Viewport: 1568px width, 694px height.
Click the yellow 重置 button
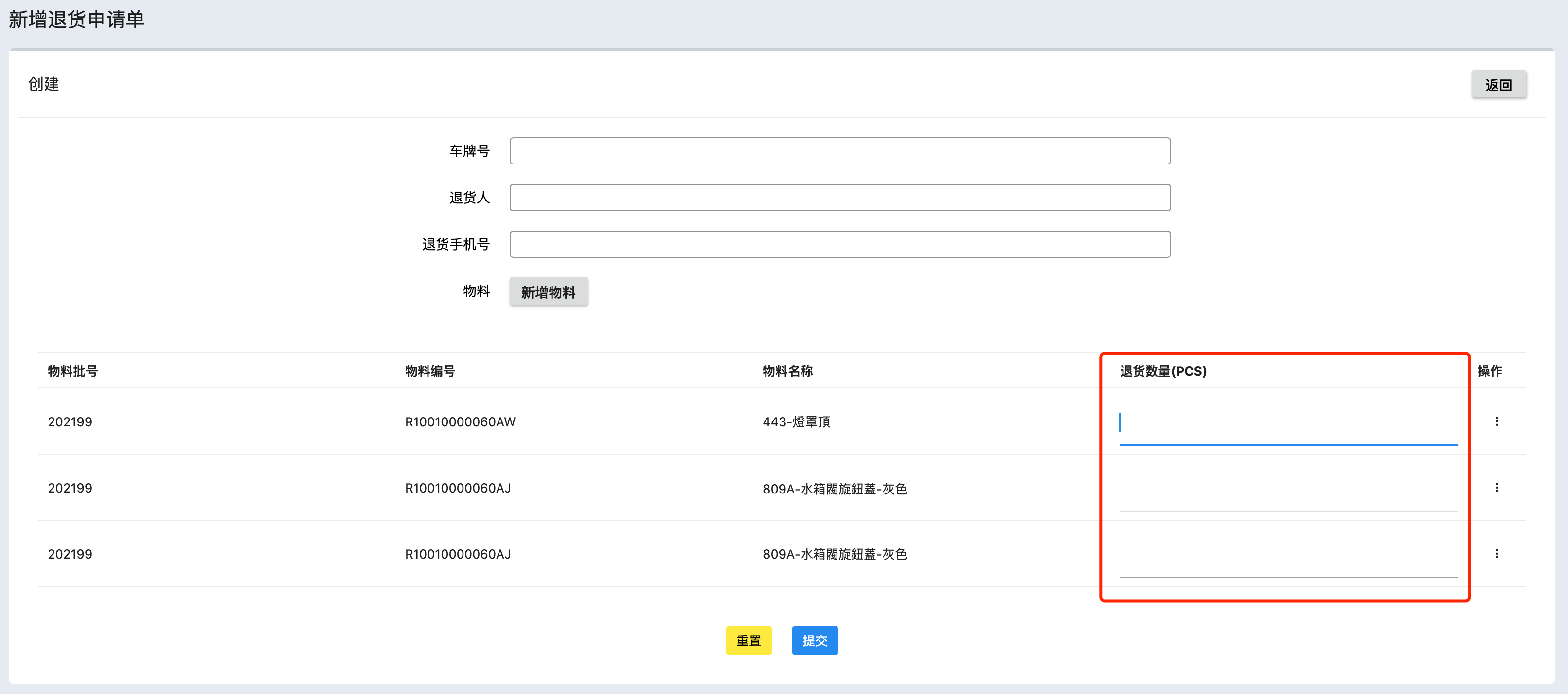coord(748,640)
